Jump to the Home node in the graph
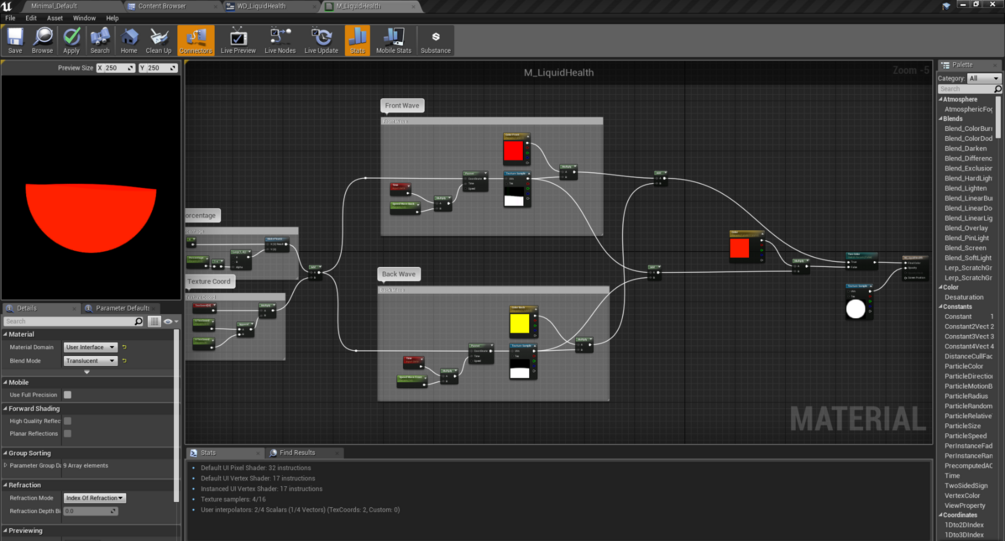The image size is (1005, 541). (129, 40)
